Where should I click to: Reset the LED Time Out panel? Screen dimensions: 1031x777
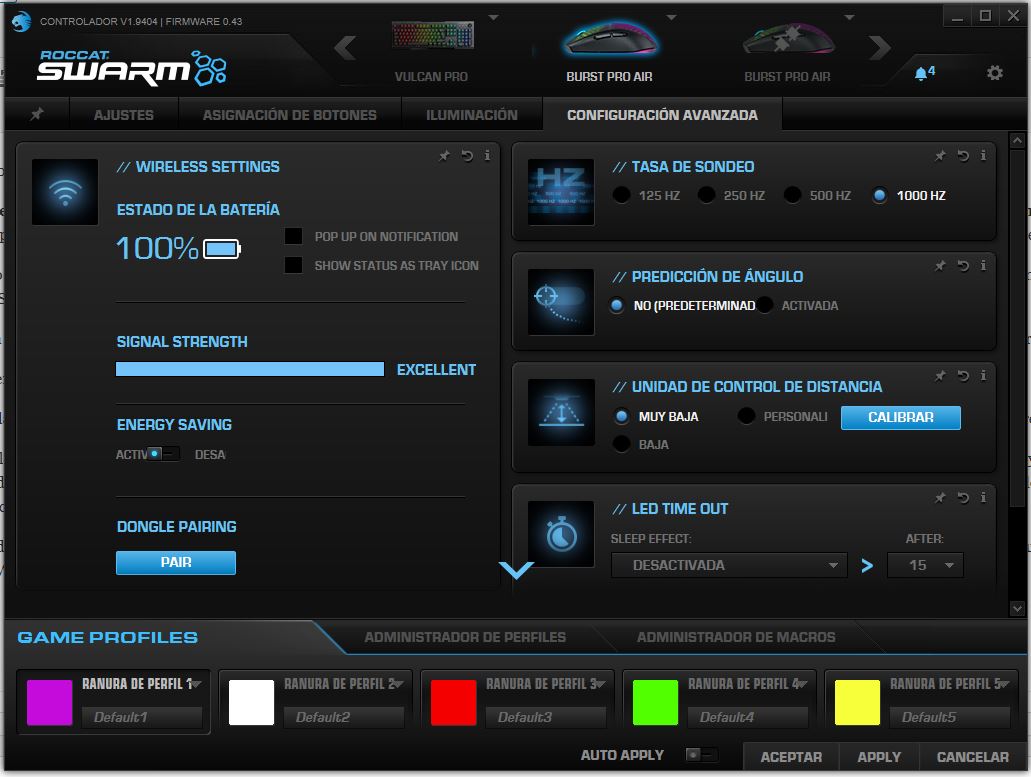click(x=962, y=498)
